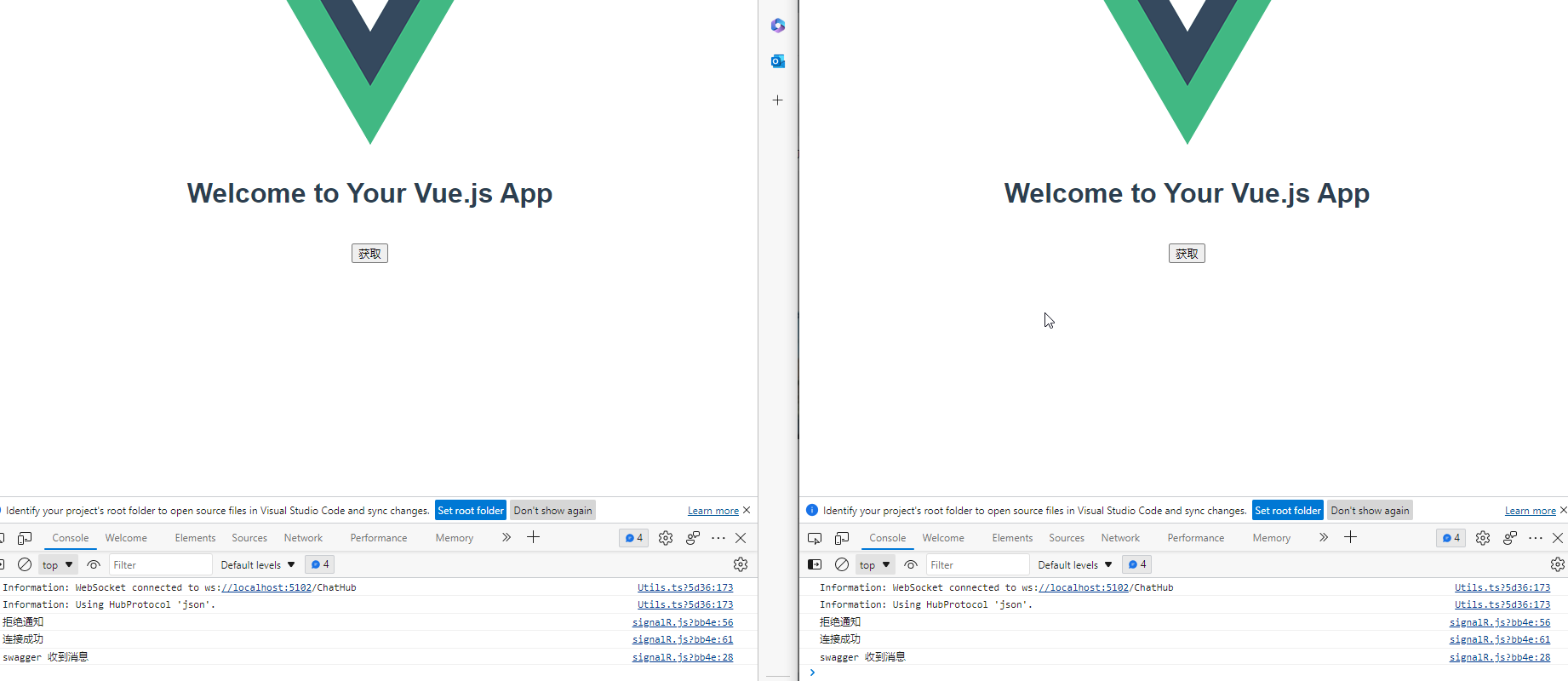Open the Default levels dropdown in the right console
1568x681 pixels.
click(1074, 565)
